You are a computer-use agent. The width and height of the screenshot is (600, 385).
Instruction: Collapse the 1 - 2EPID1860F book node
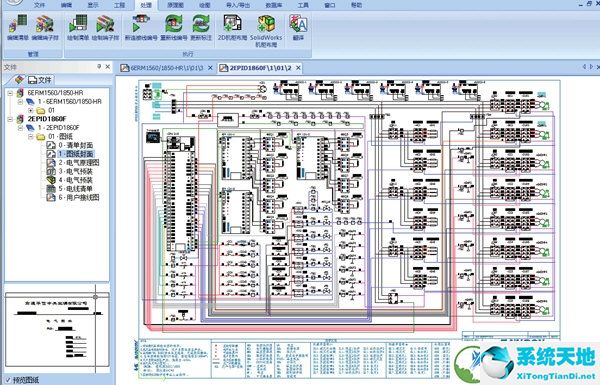pyautogui.click(x=20, y=128)
